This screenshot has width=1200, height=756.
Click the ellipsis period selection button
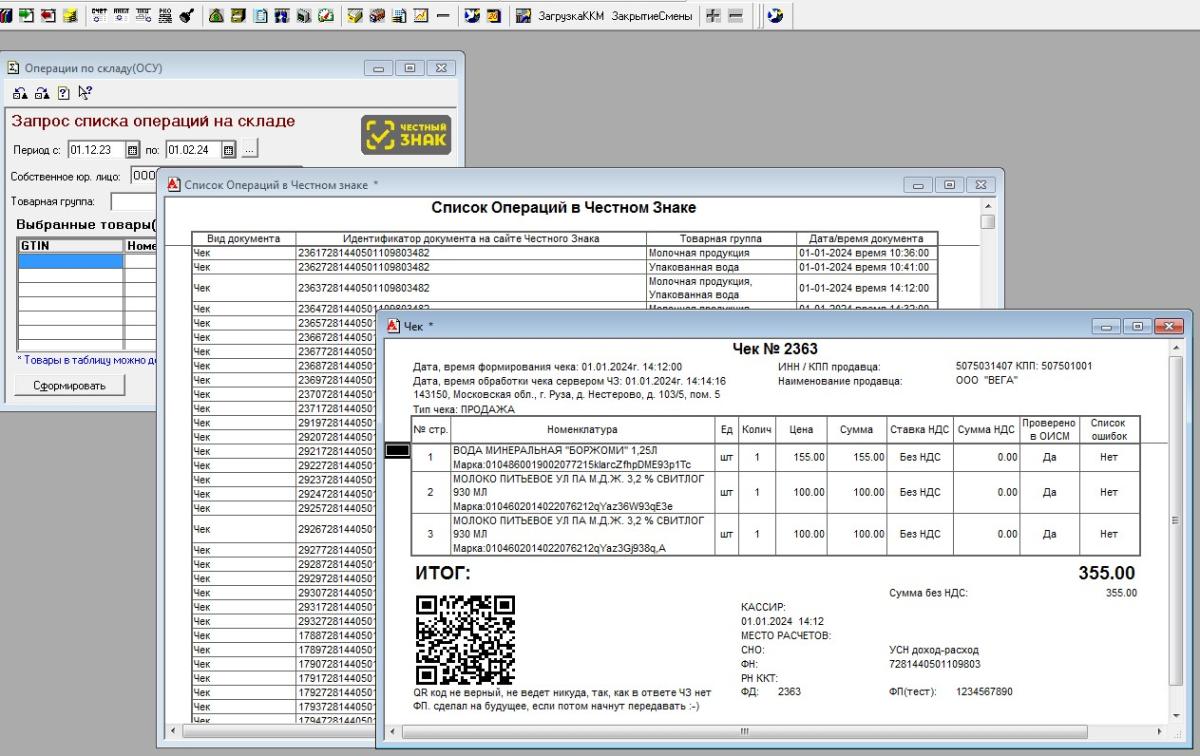[x=249, y=150]
